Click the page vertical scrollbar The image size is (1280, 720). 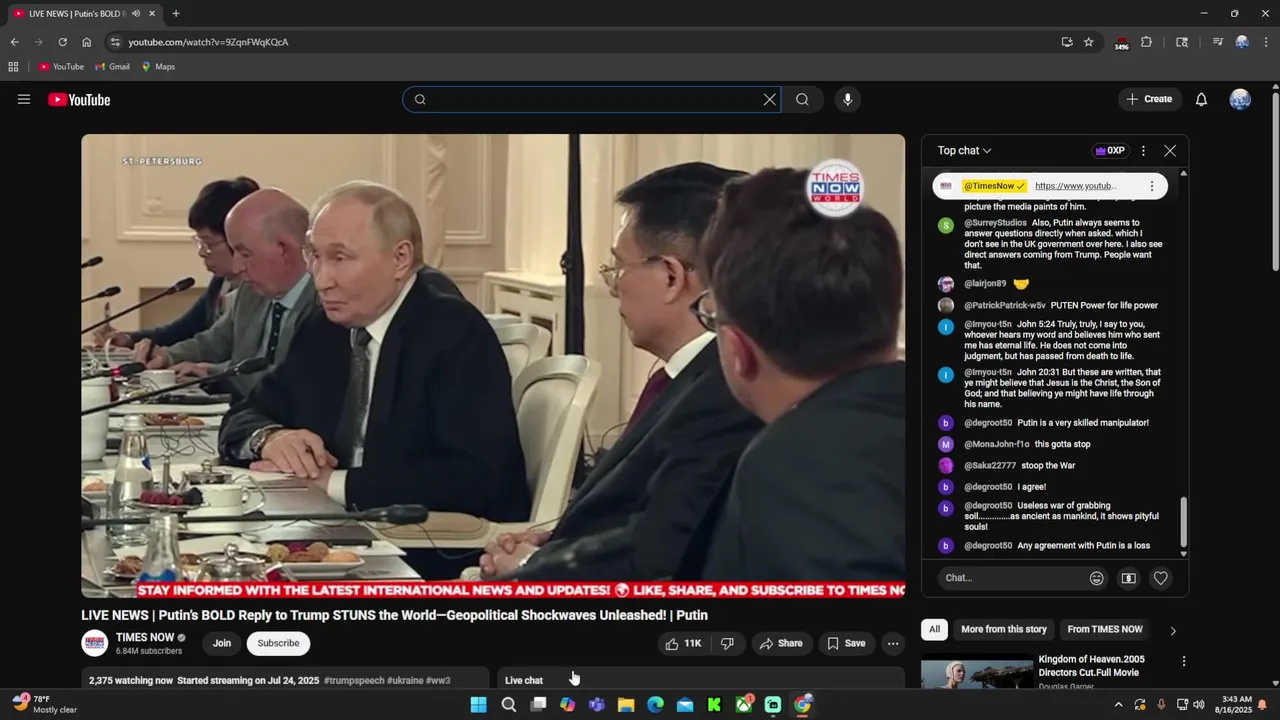click(1275, 180)
